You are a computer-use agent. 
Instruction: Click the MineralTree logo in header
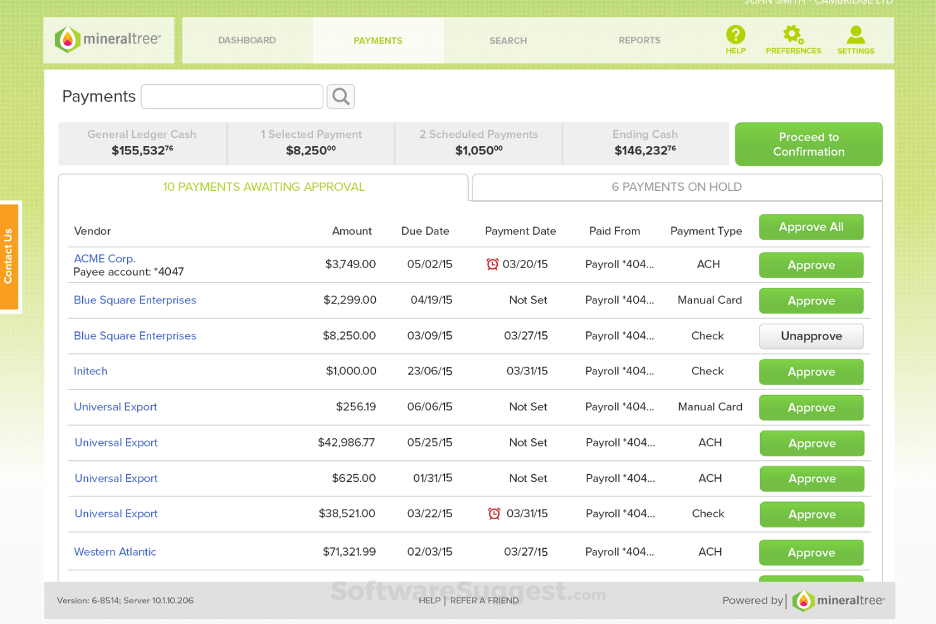point(108,40)
